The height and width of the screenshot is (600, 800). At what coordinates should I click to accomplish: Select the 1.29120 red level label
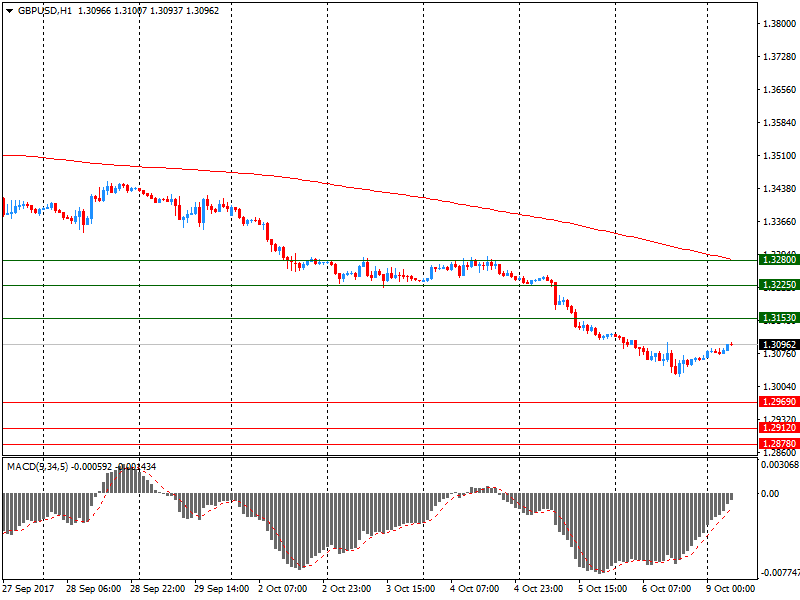[x=779, y=428]
